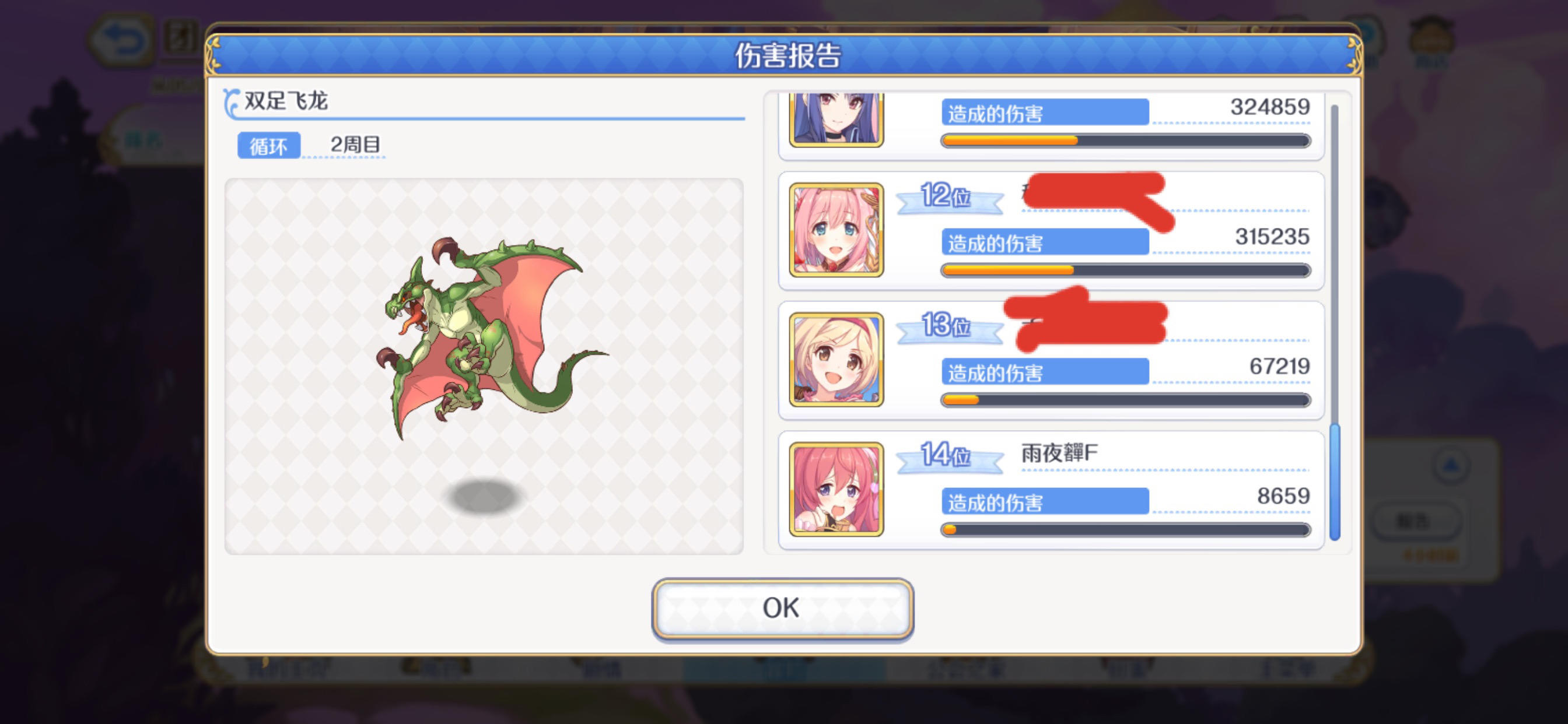
Task: Click the 12位 rank ribbon badge
Action: pyautogui.click(x=950, y=198)
